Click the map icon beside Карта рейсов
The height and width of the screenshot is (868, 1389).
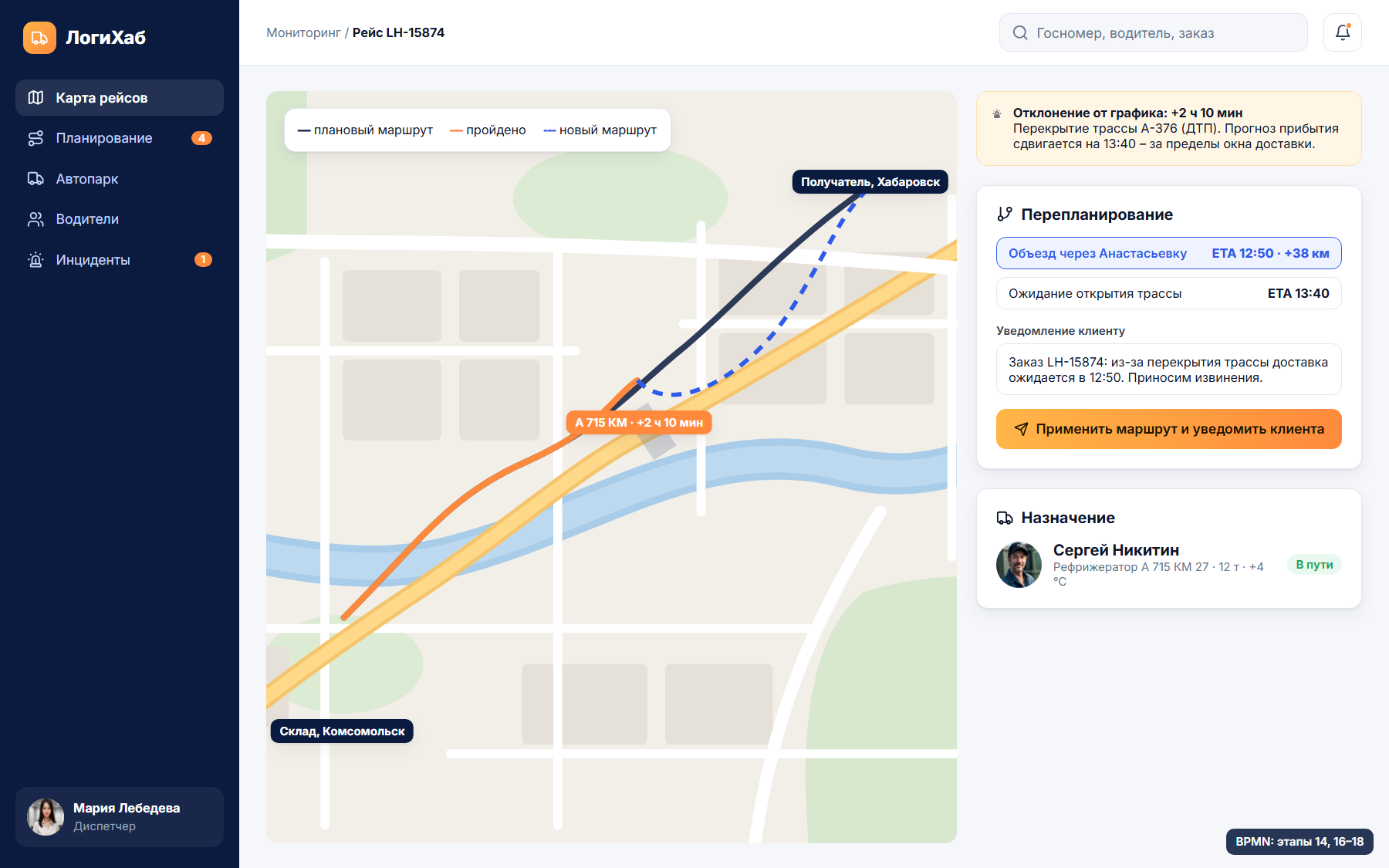(35, 98)
